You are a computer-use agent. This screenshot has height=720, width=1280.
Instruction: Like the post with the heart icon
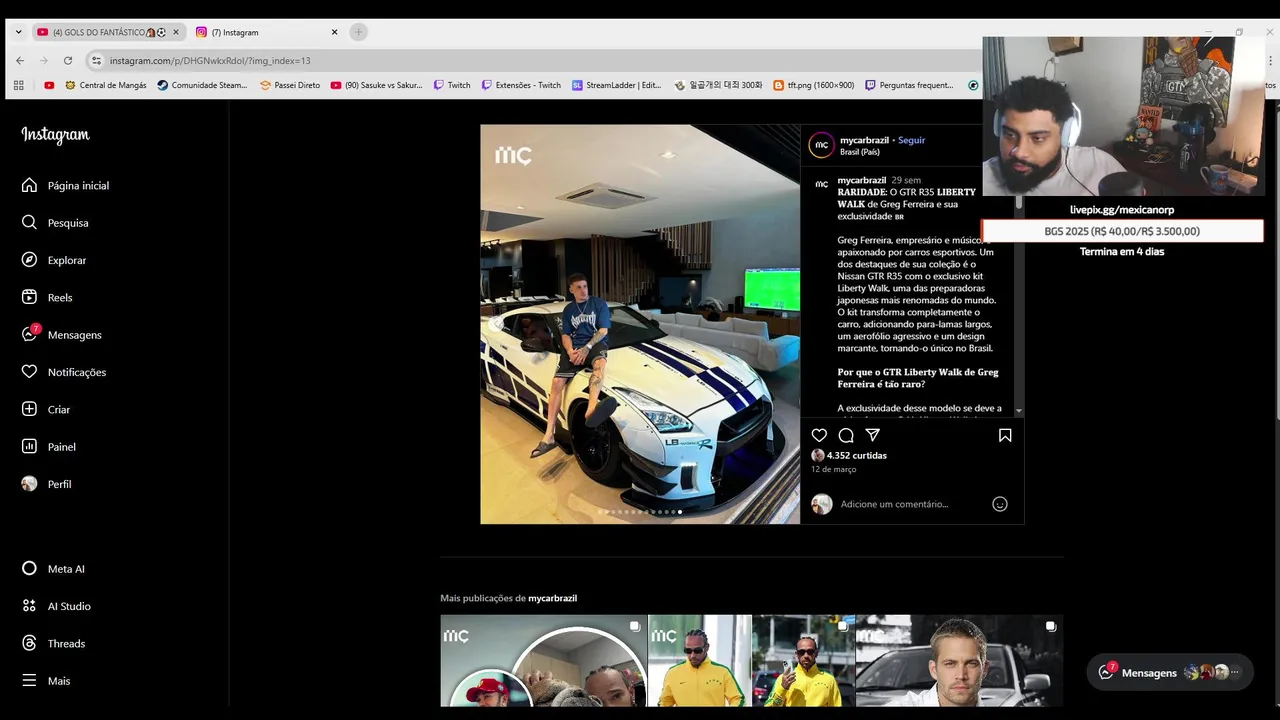tap(819, 435)
